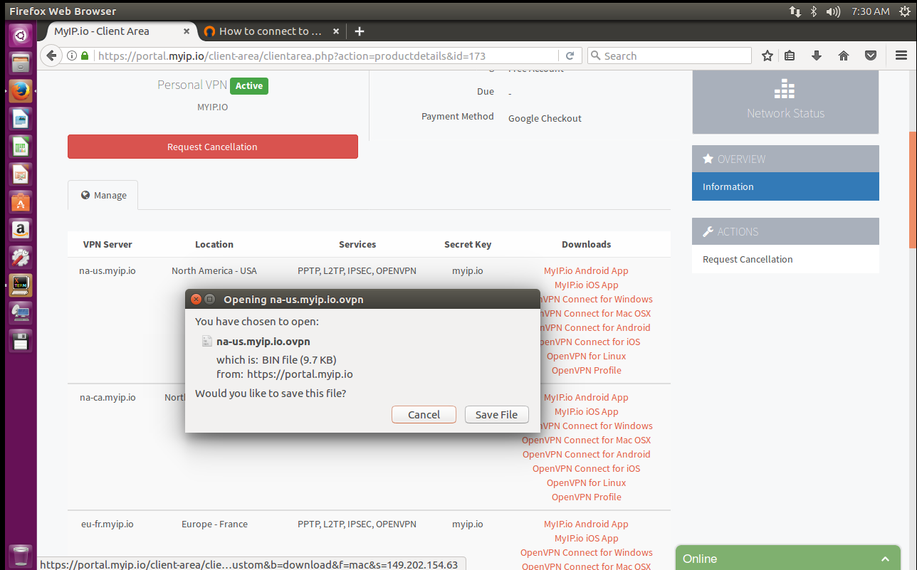
Task: Click the URL address bar
Action: point(325,56)
